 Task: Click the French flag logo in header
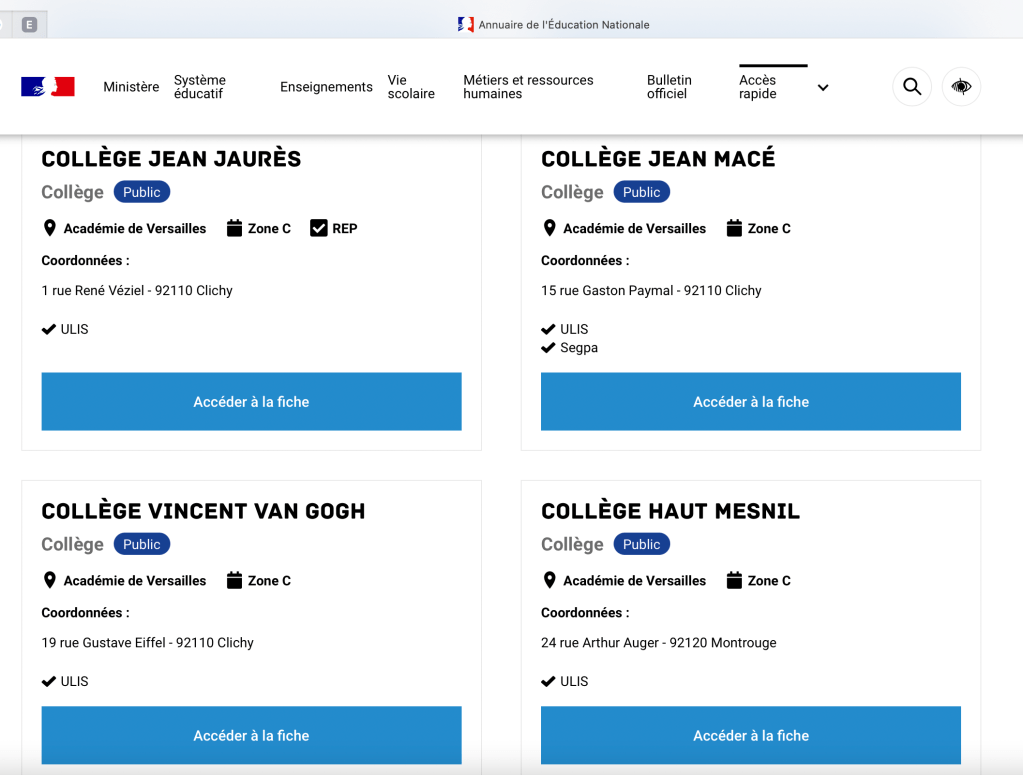48,87
